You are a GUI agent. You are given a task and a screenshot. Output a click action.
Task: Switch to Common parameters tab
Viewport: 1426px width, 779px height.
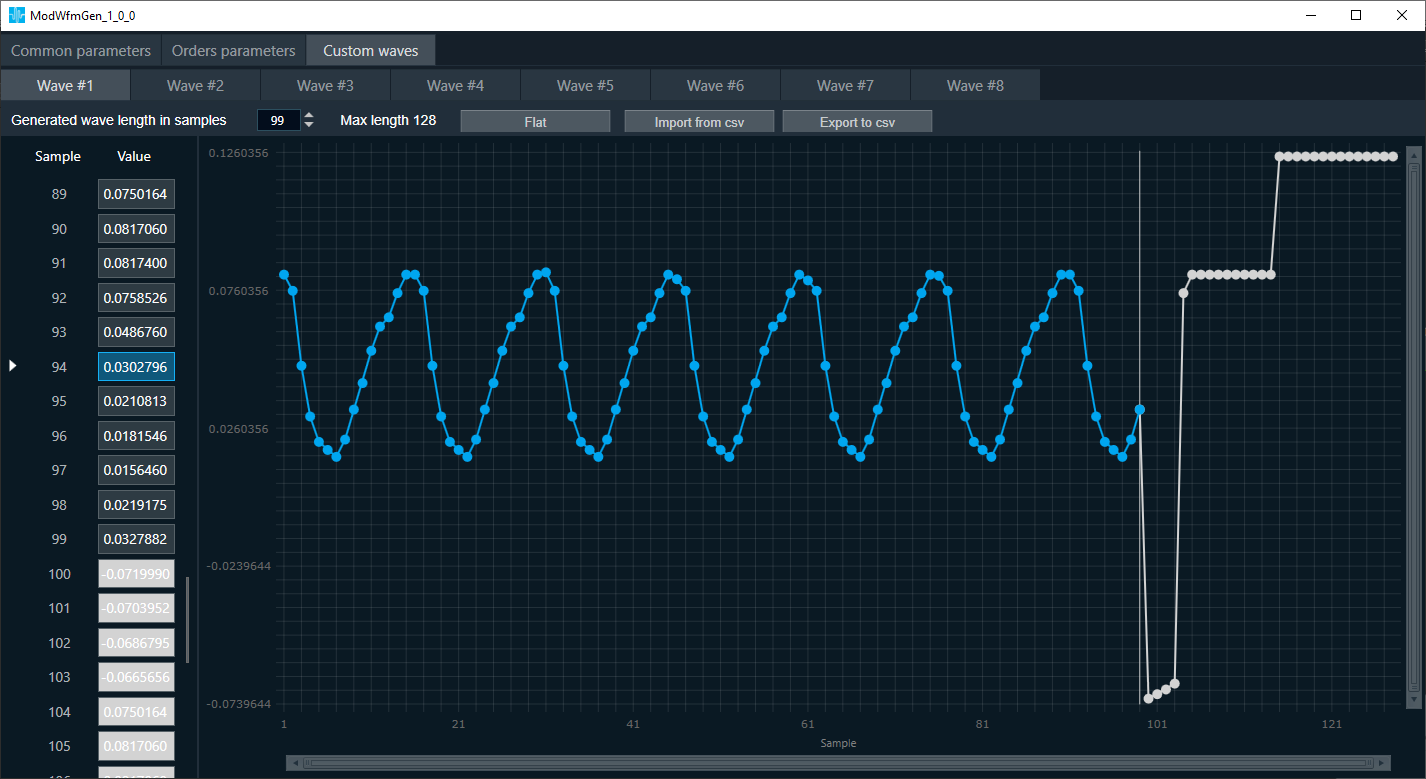[x=80, y=50]
